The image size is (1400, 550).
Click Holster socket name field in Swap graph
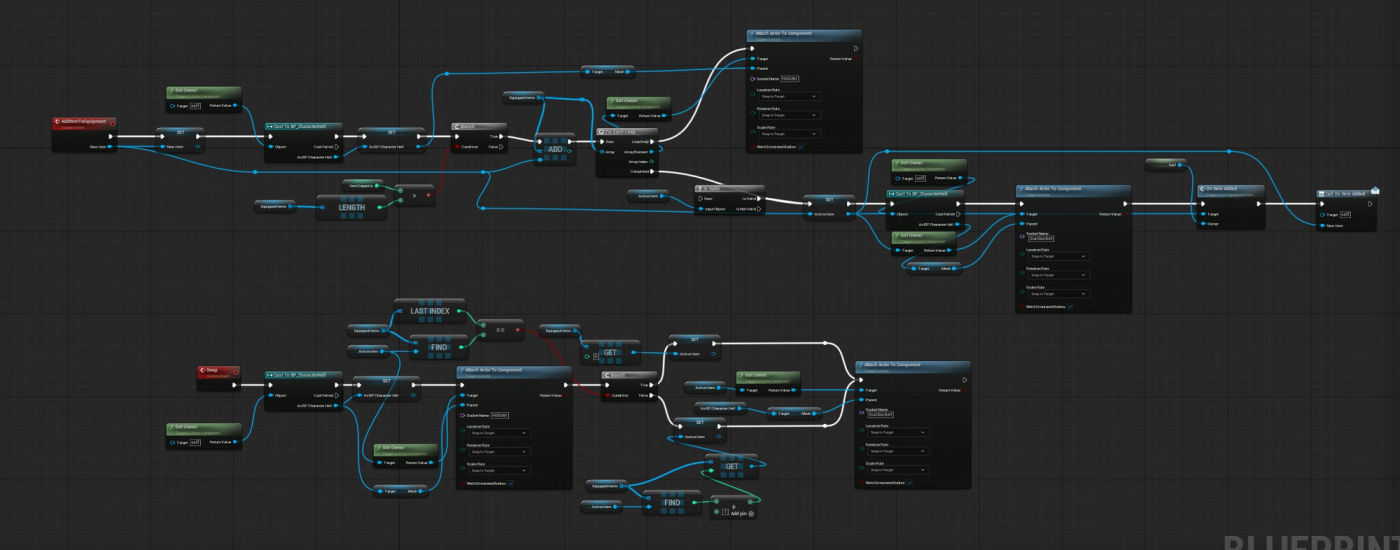(x=500, y=415)
